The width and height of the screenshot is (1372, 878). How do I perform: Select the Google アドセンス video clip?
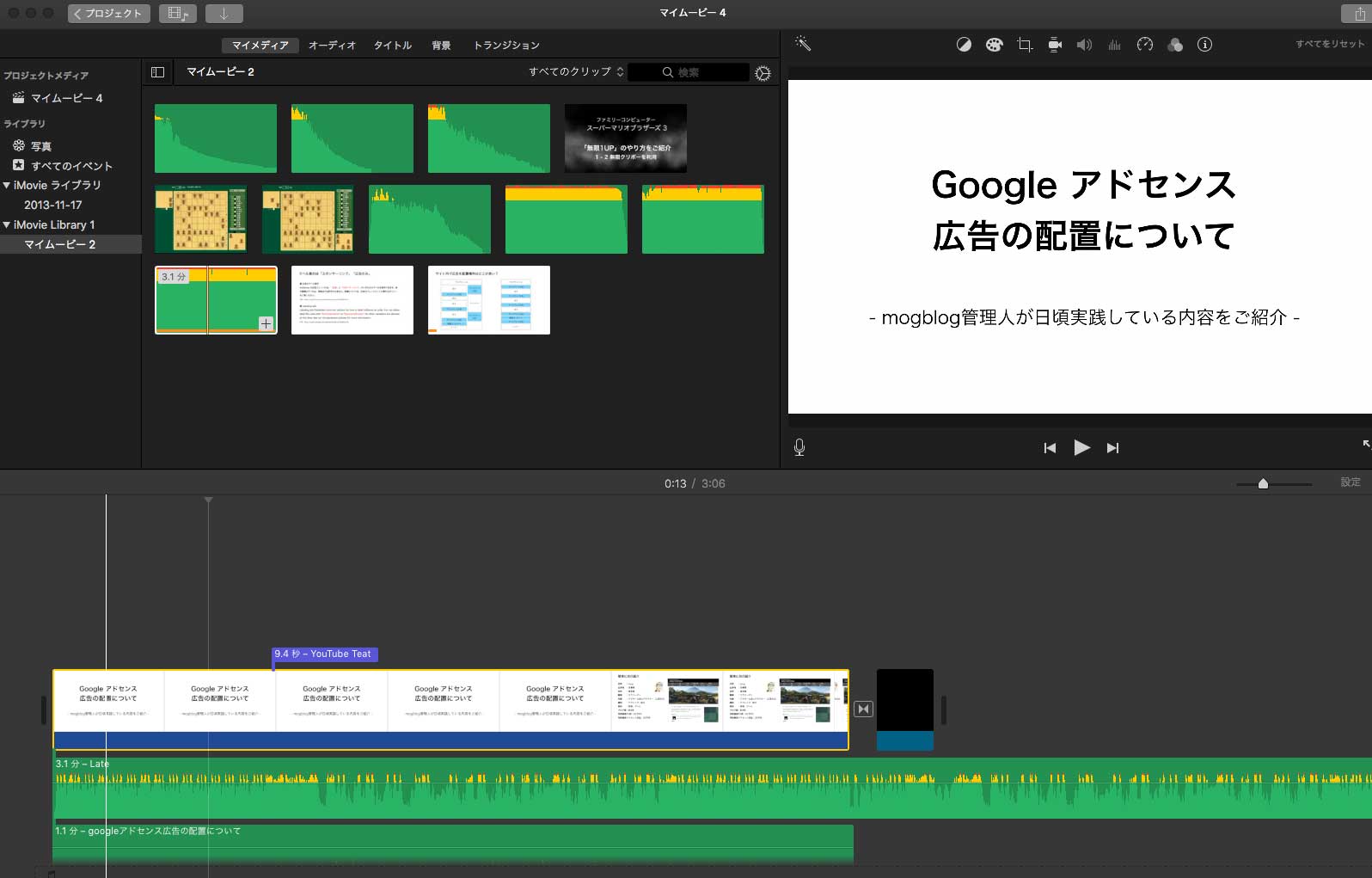[451, 709]
